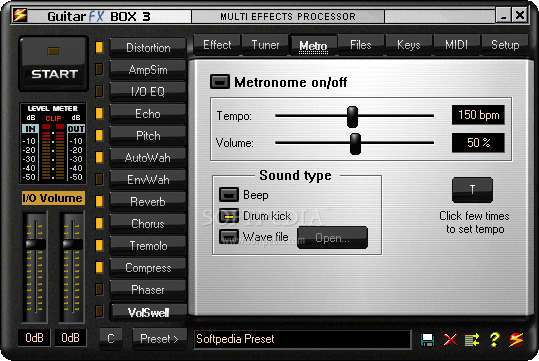Click the Tempo slider handle
The height and width of the screenshot is (361, 539).
click(352, 117)
